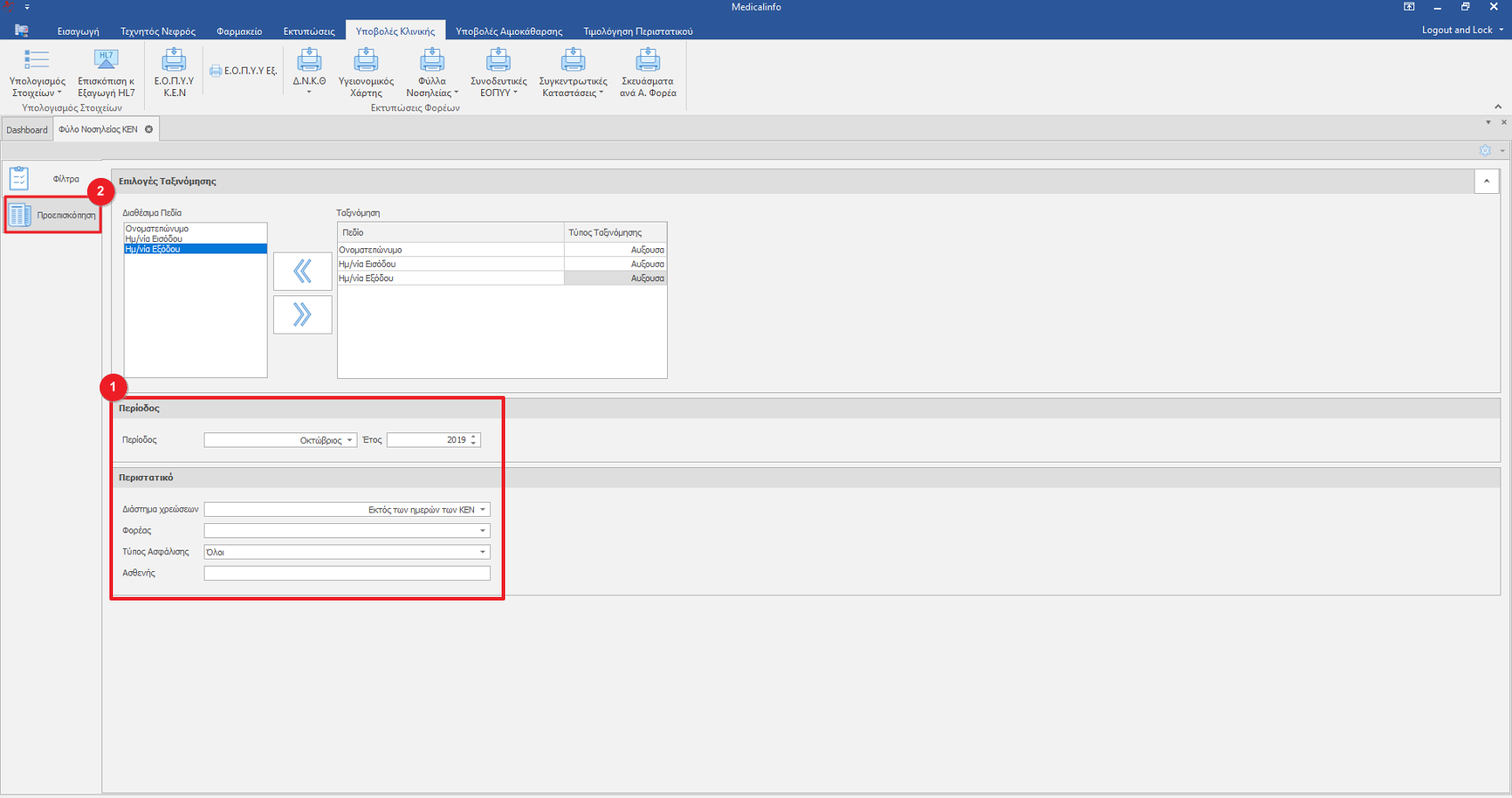Click the Υπολογισμός Στοιχείων ribbon icon
Viewport: 1512px width, 798px height.
point(36,60)
